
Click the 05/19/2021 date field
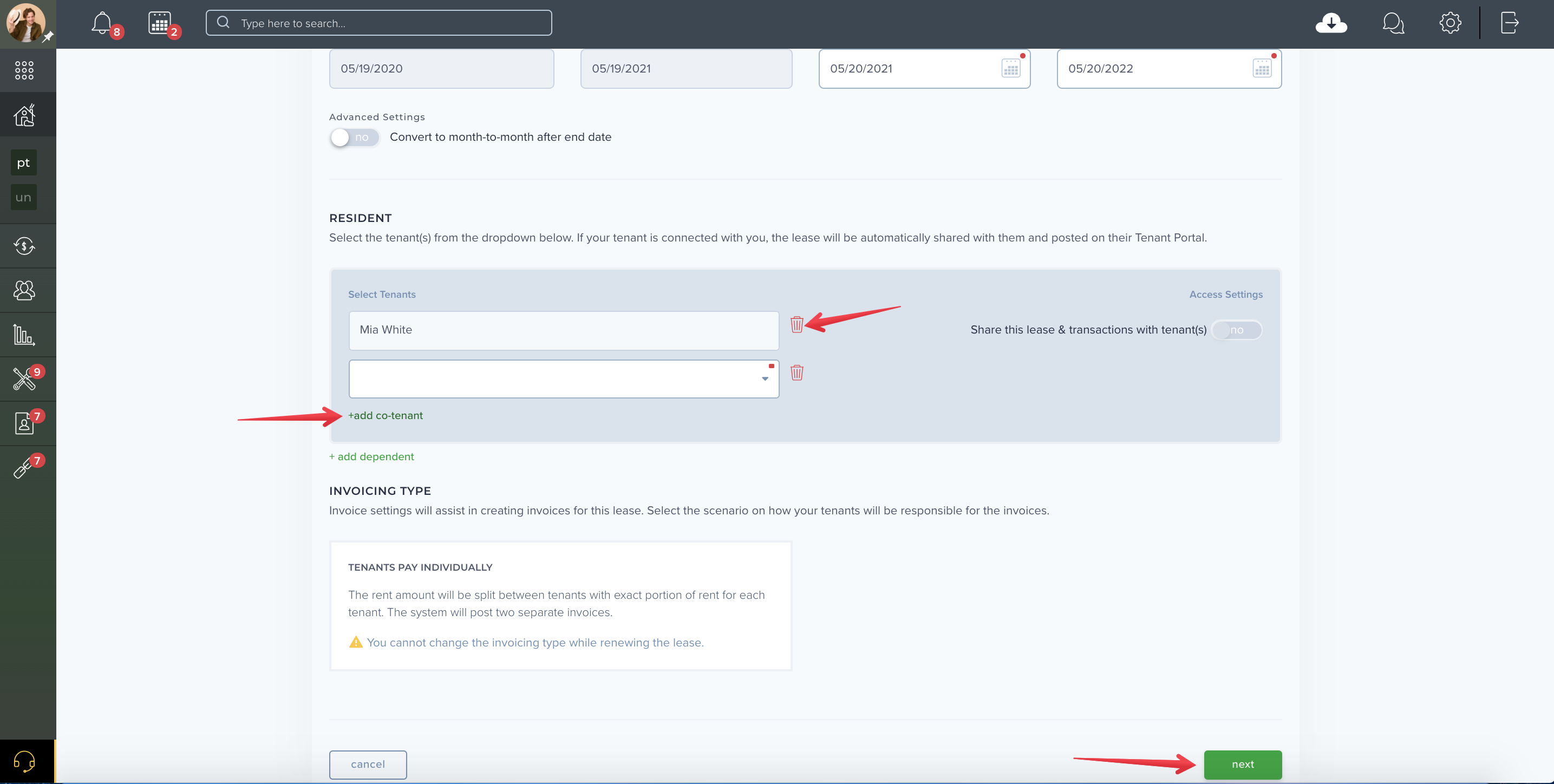click(686, 69)
